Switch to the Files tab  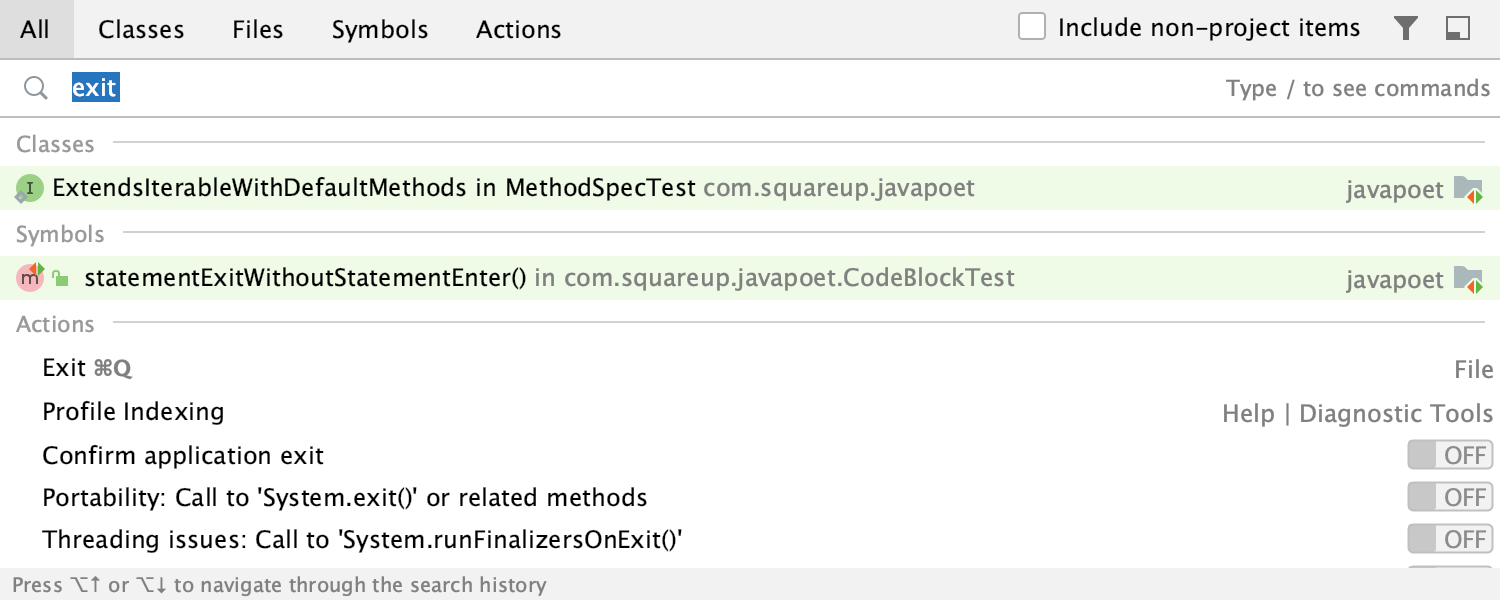[x=257, y=30]
